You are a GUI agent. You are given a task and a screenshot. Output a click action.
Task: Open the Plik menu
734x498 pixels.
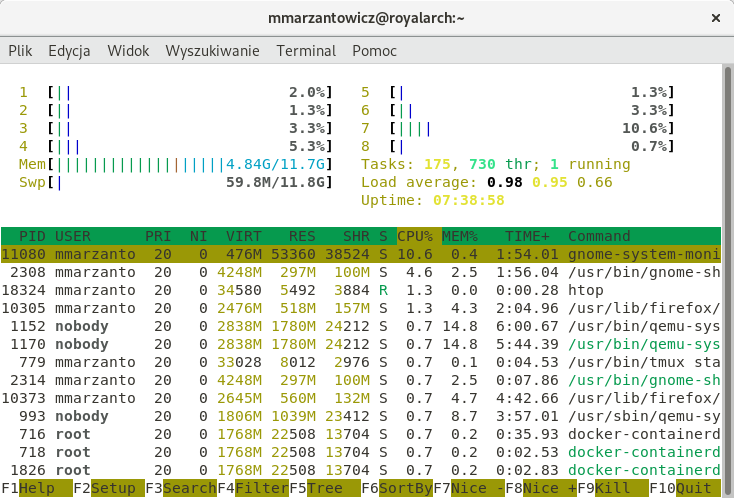[20, 51]
